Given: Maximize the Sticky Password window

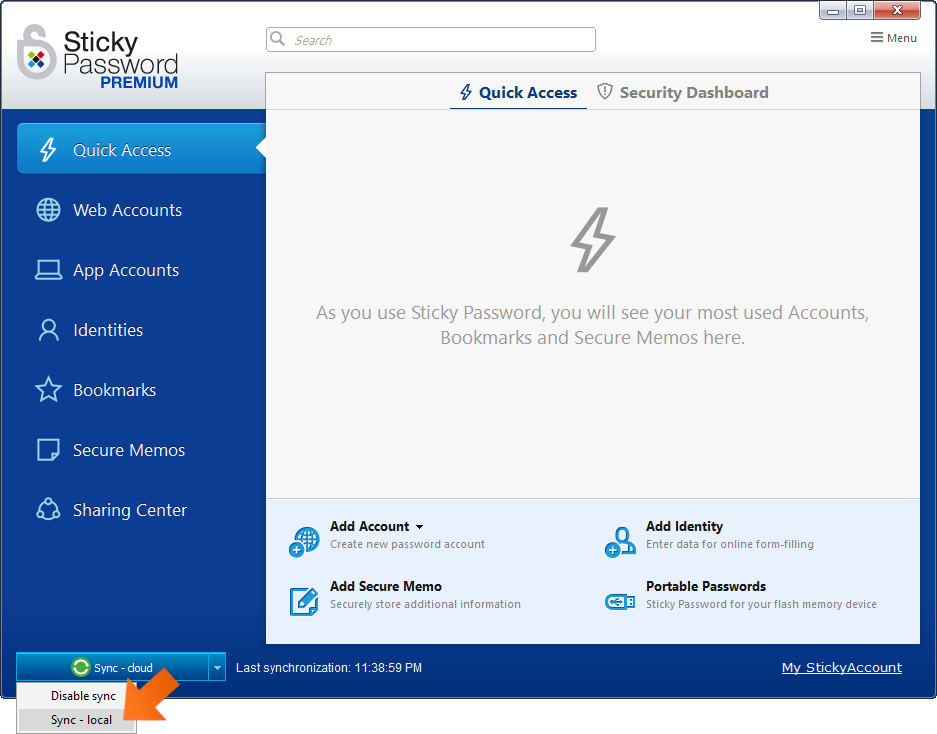Looking at the screenshot, I should click(x=859, y=10).
